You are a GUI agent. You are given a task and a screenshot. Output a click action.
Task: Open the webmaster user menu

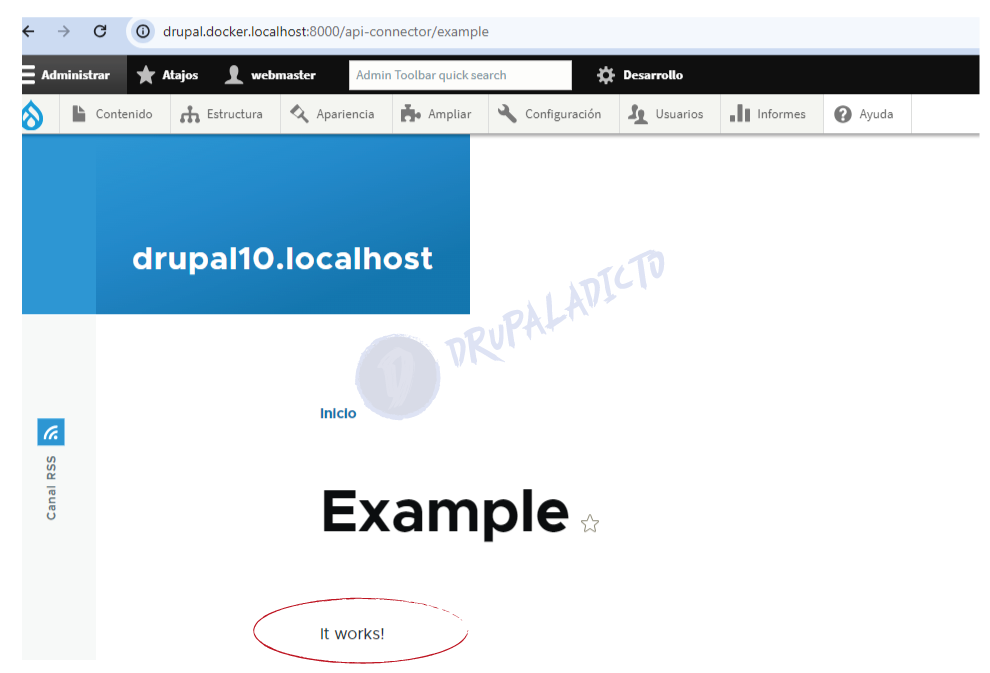[x=270, y=74]
